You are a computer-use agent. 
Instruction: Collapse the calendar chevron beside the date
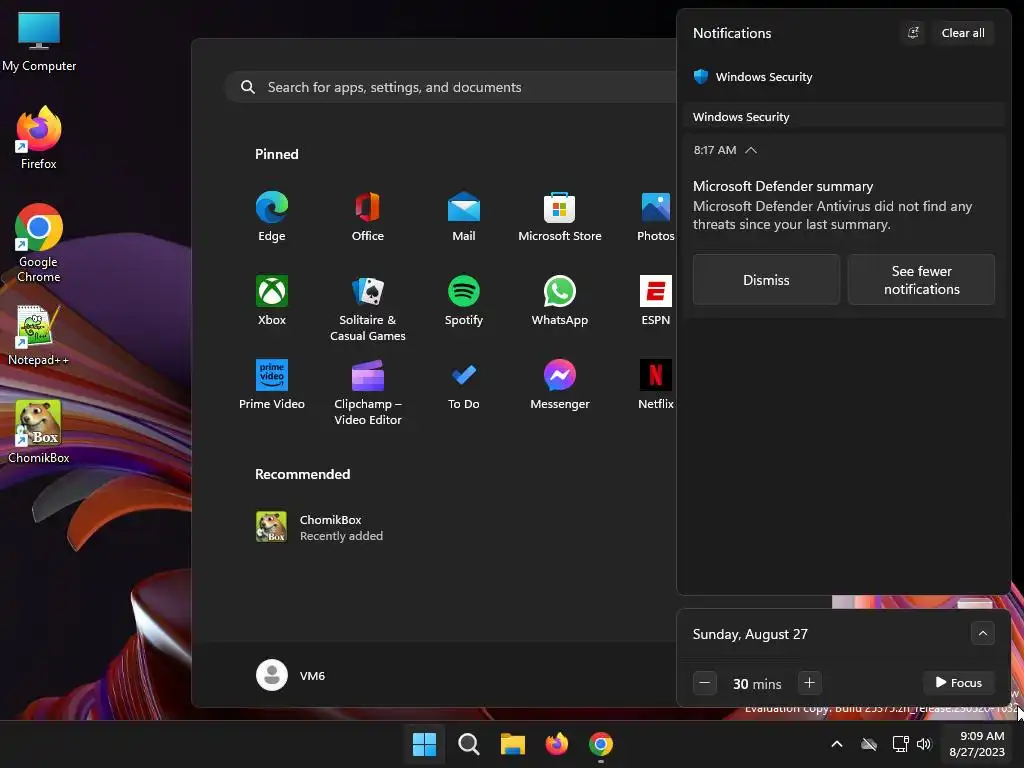pyautogui.click(x=983, y=633)
